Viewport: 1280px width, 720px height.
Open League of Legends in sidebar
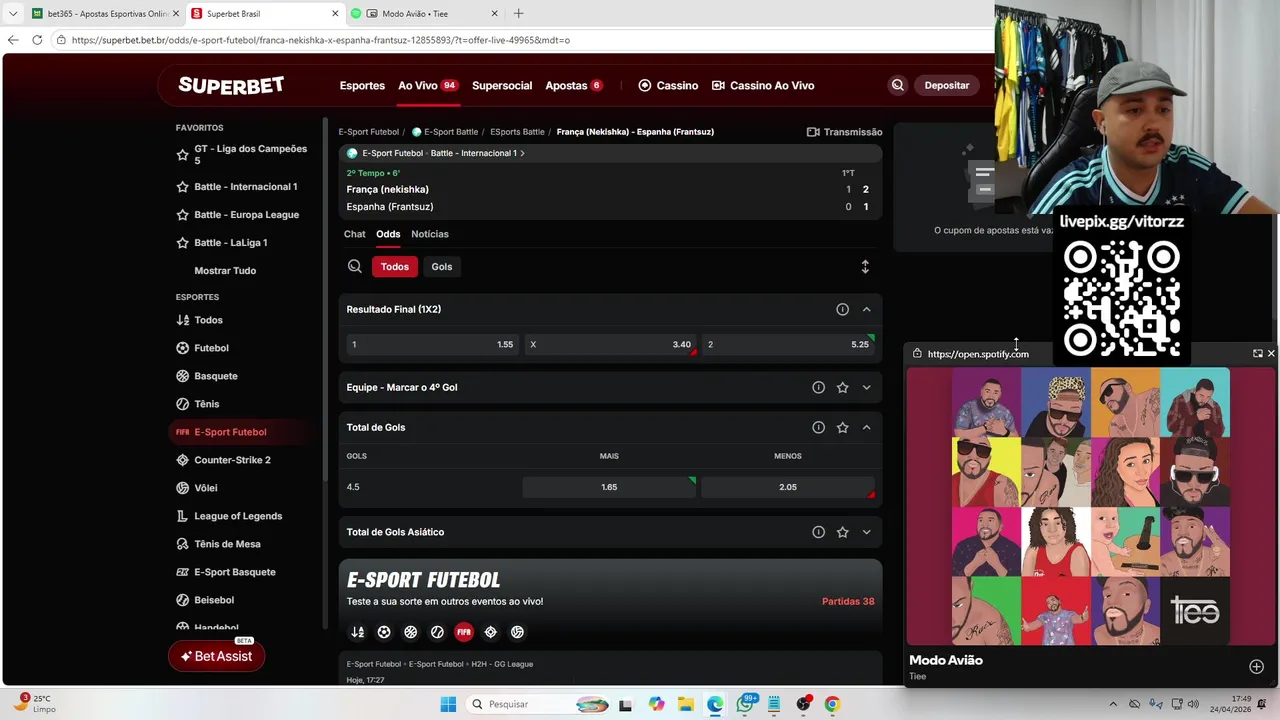(238, 516)
